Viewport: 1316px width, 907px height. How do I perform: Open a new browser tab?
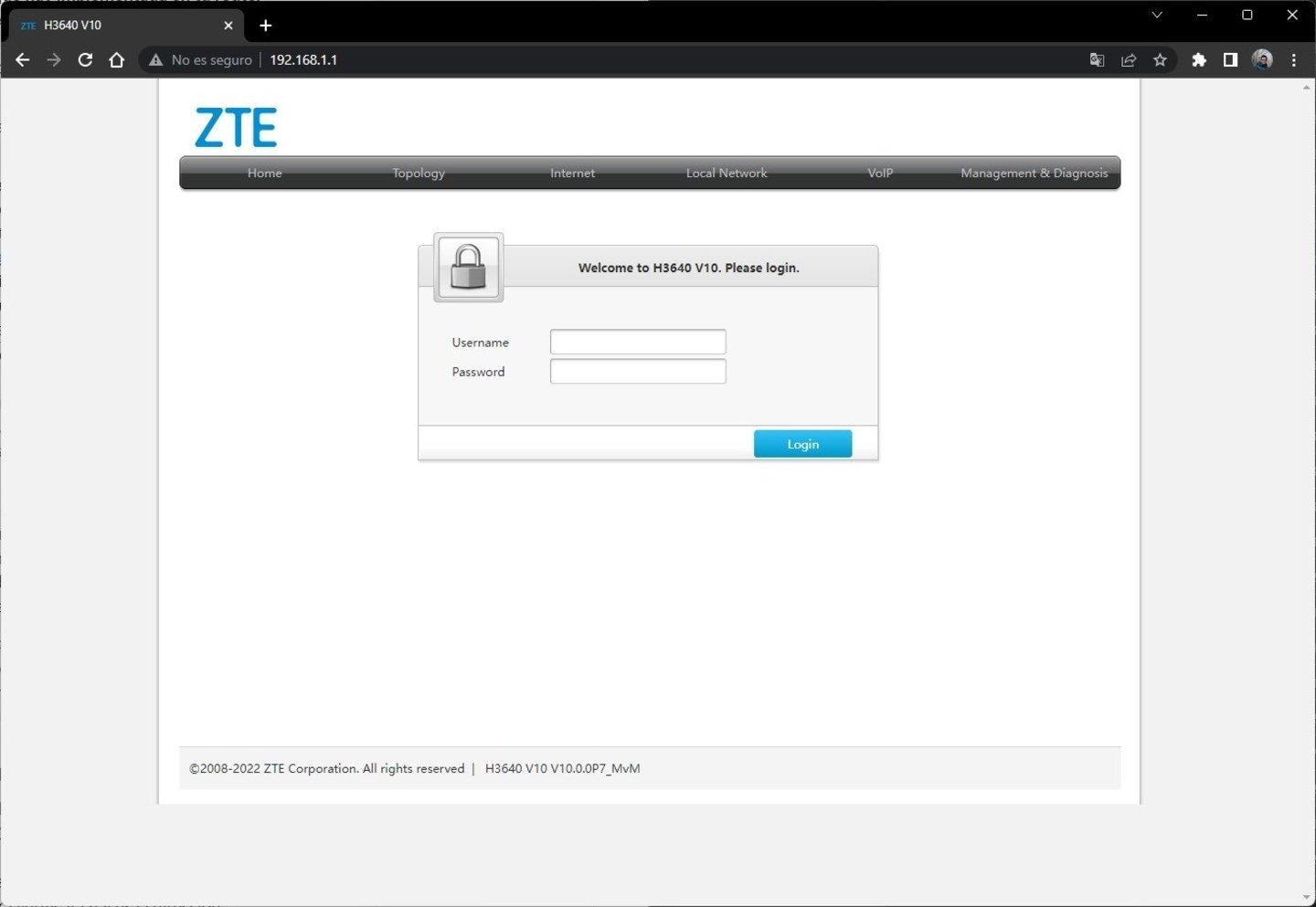pos(266,26)
